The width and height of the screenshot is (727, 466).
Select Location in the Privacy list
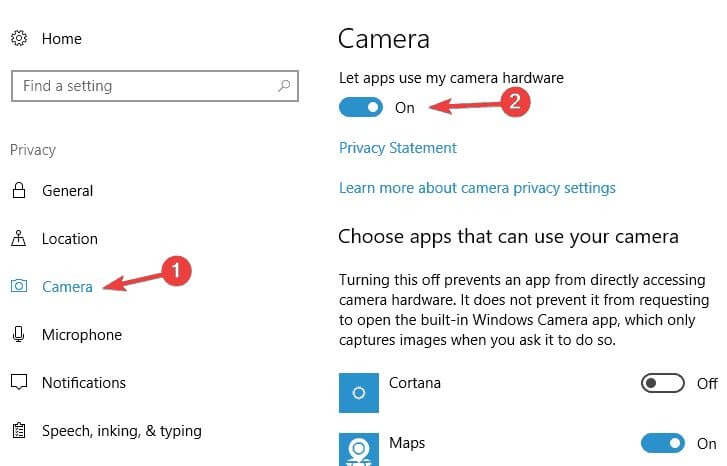[x=69, y=239]
